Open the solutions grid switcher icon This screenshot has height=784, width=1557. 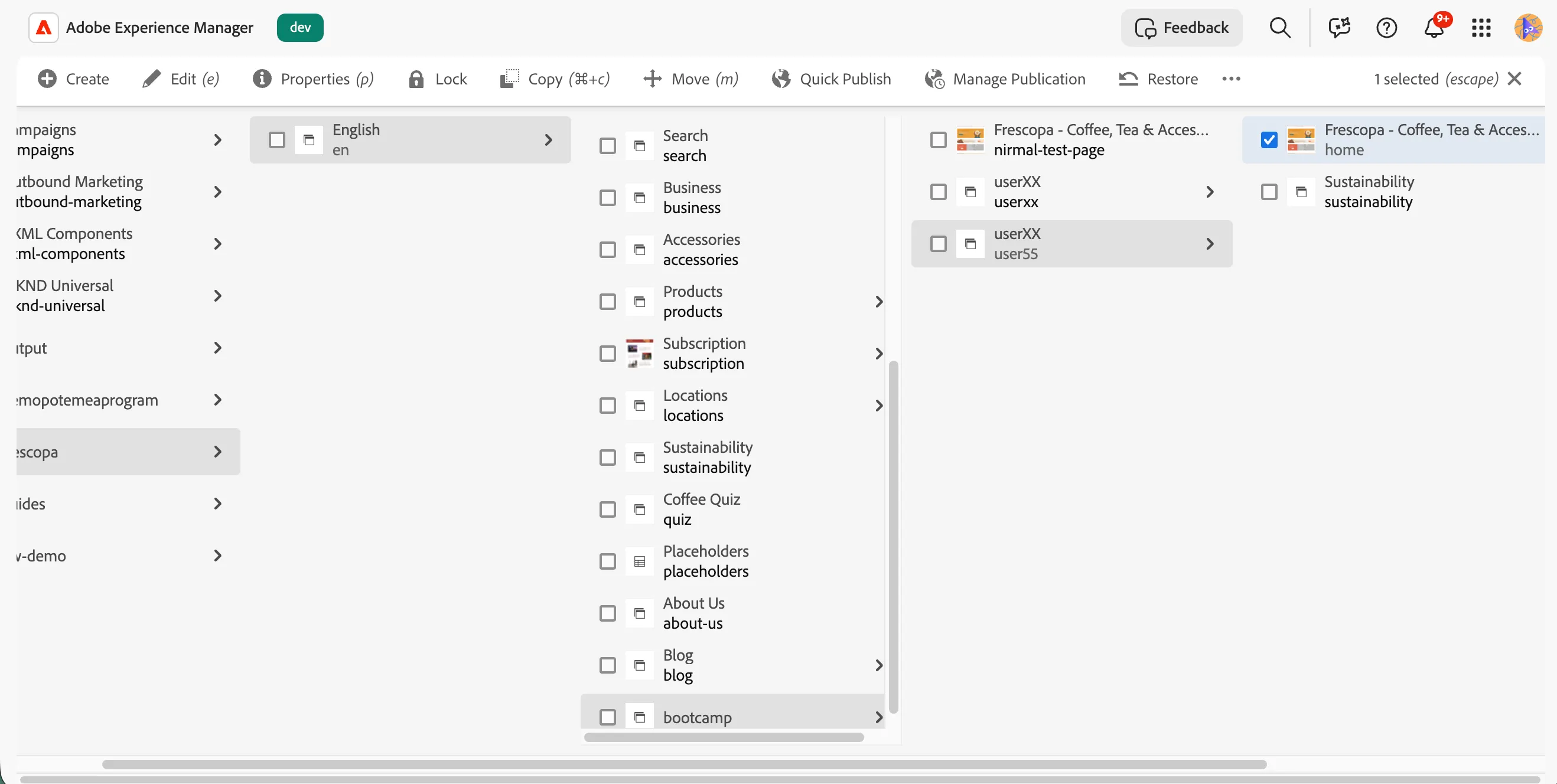click(x=1481, y=28)
